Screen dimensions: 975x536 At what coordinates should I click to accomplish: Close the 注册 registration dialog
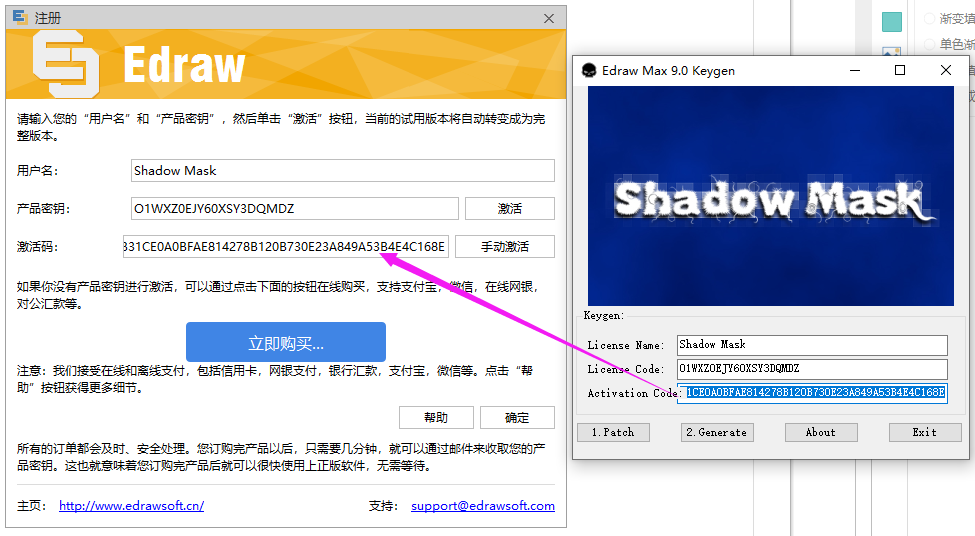point(548,18)
